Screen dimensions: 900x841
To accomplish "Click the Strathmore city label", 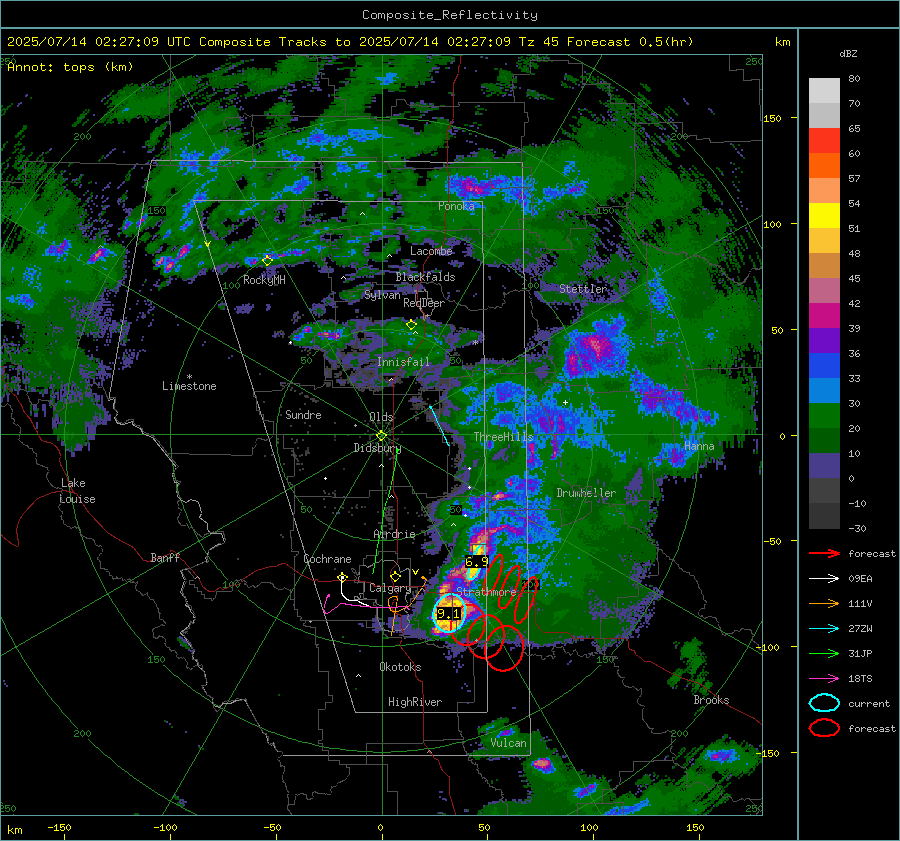I will coord(486,592).
